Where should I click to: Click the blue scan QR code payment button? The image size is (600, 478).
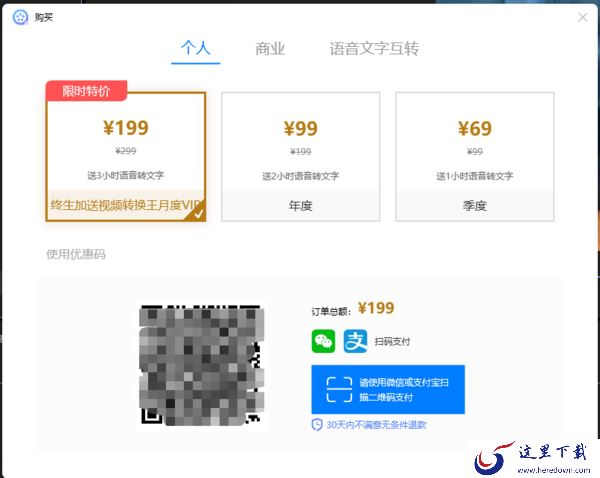pyautogui.click(x=388, y=390)
